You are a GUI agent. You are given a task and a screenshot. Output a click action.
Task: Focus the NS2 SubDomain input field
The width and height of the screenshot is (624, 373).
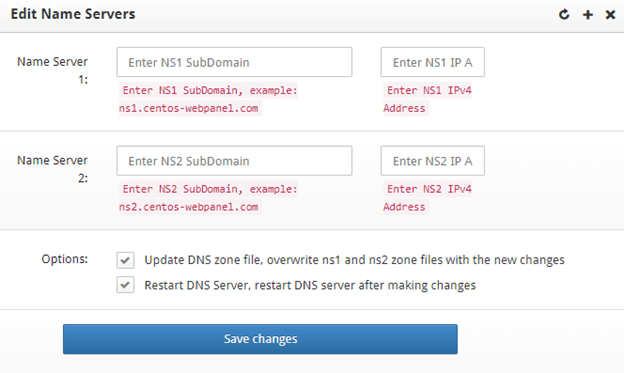[x=234, y=161]
